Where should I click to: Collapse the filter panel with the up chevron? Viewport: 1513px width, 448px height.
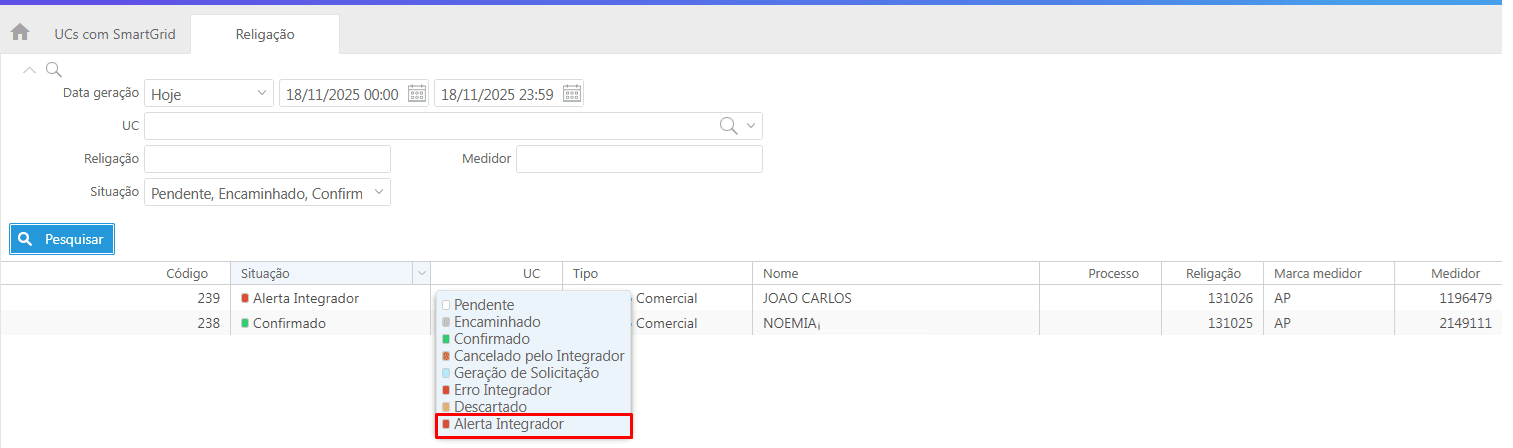coord(29,70)
